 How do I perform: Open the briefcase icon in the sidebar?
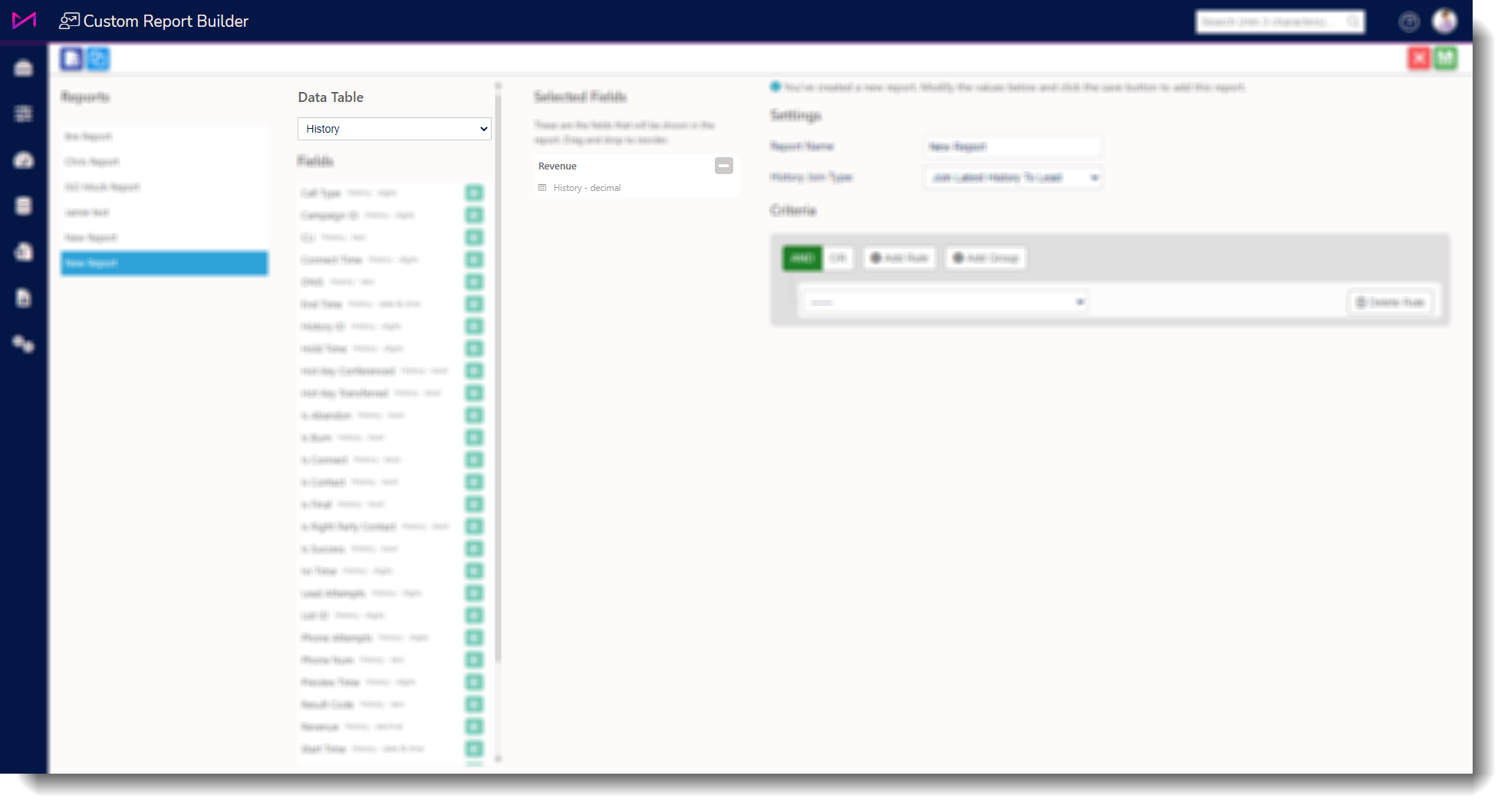click(x=24, y=68)
